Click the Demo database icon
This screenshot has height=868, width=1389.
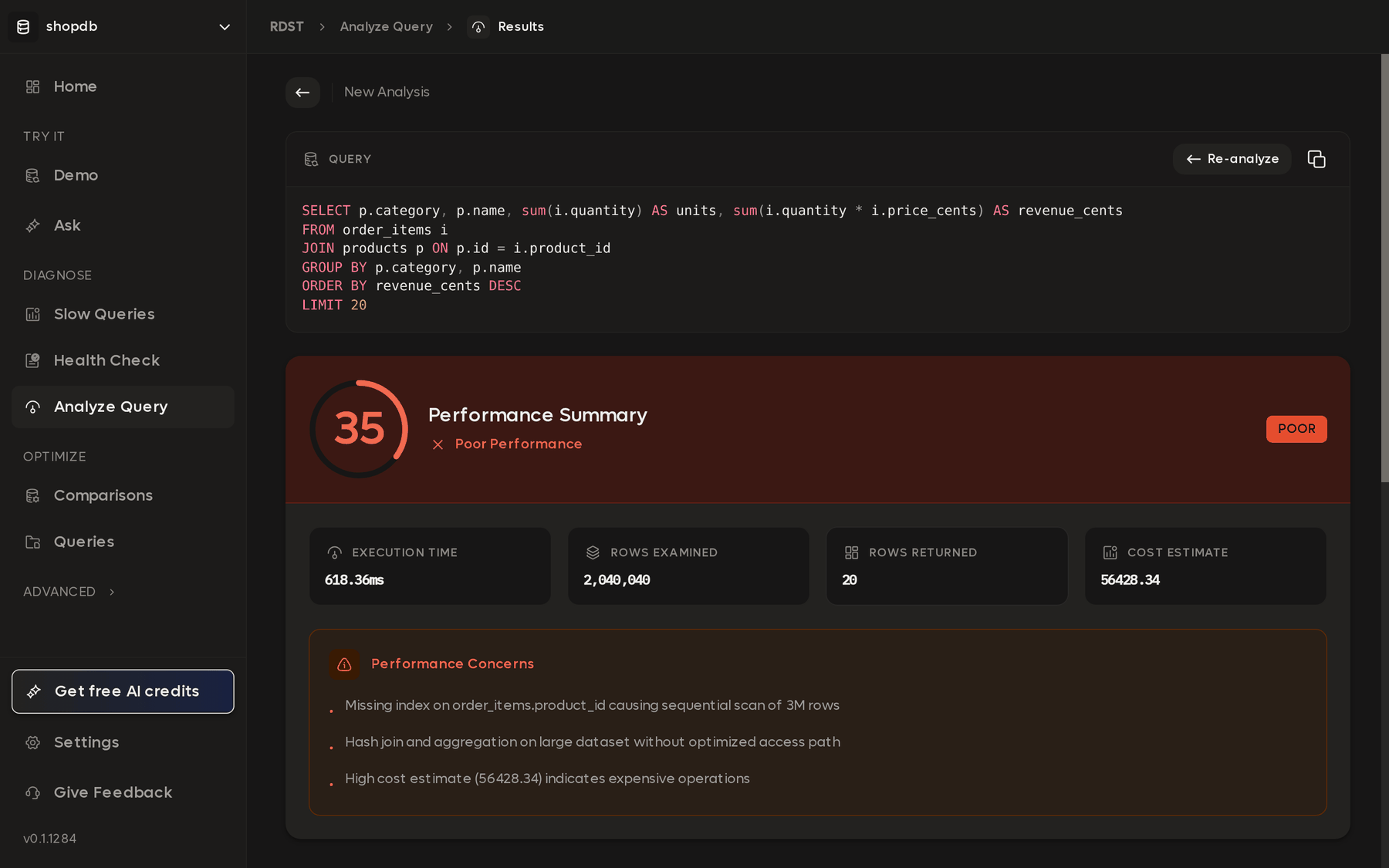(32, 175)
